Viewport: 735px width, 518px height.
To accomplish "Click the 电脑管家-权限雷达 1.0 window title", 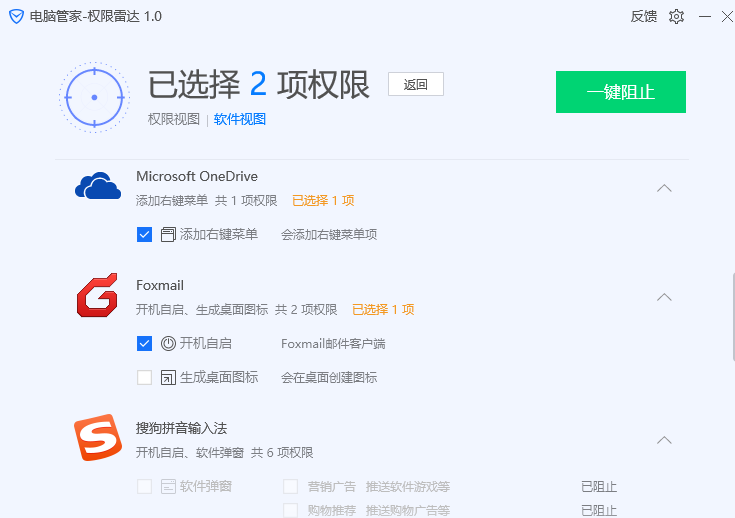I will (96, 17).
